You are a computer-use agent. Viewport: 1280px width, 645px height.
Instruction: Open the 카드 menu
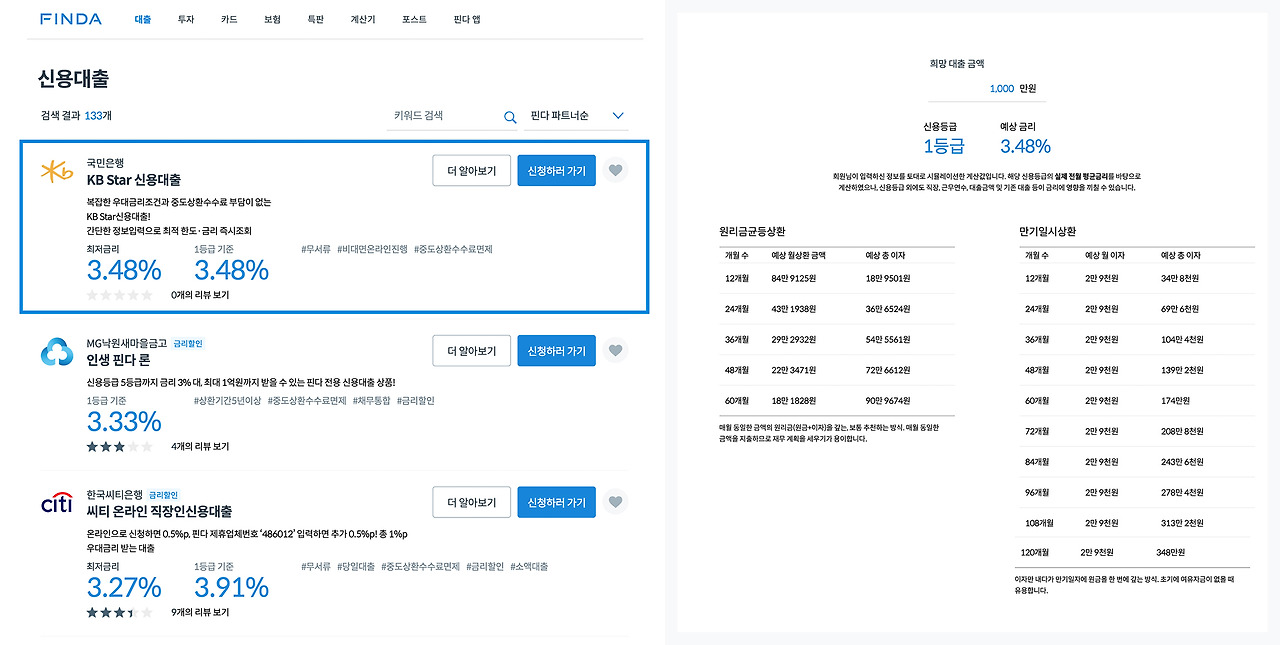(x=229, y=19)
